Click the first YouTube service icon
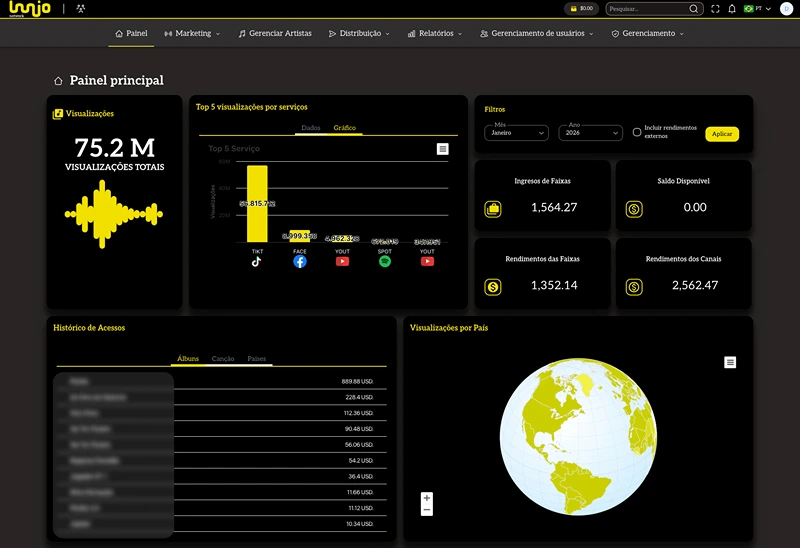800x548 pixels. [342, 262]
